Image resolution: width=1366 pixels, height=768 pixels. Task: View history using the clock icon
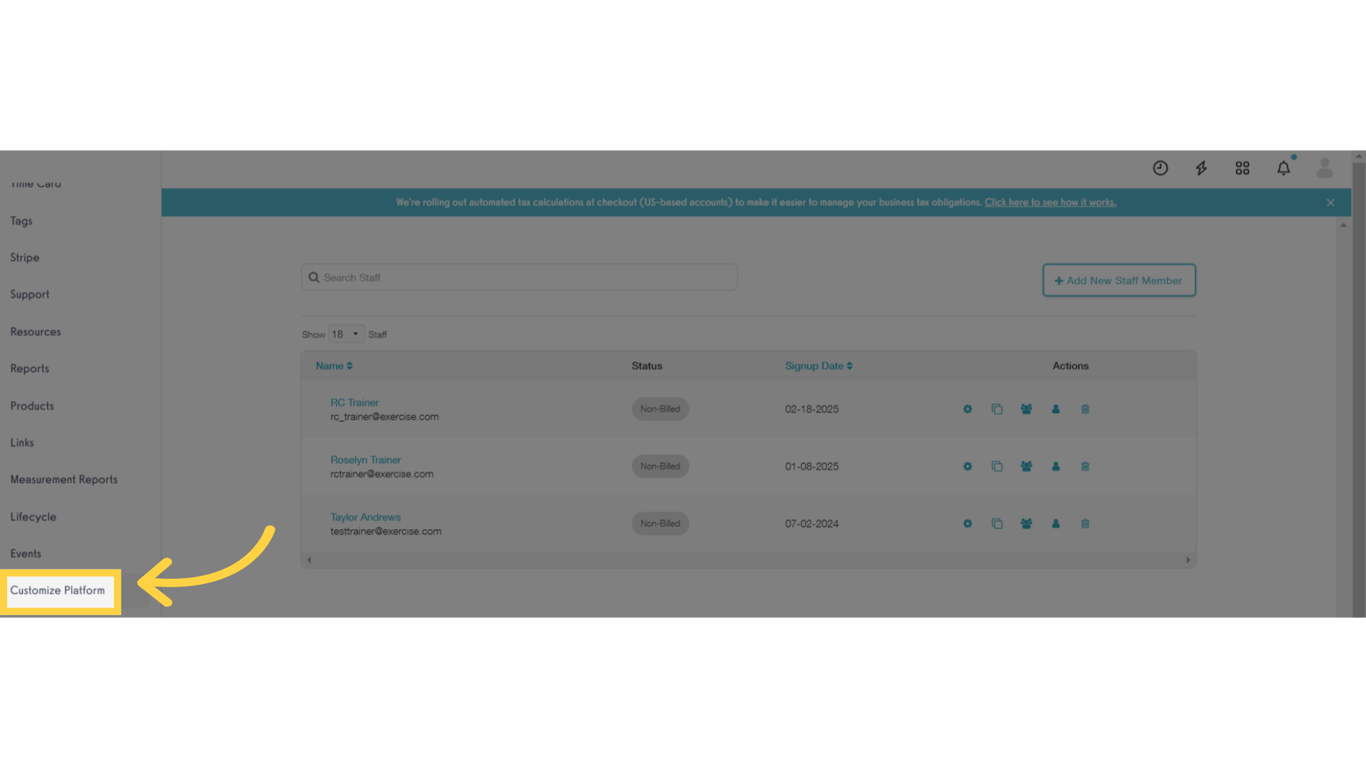point(1159,168)
